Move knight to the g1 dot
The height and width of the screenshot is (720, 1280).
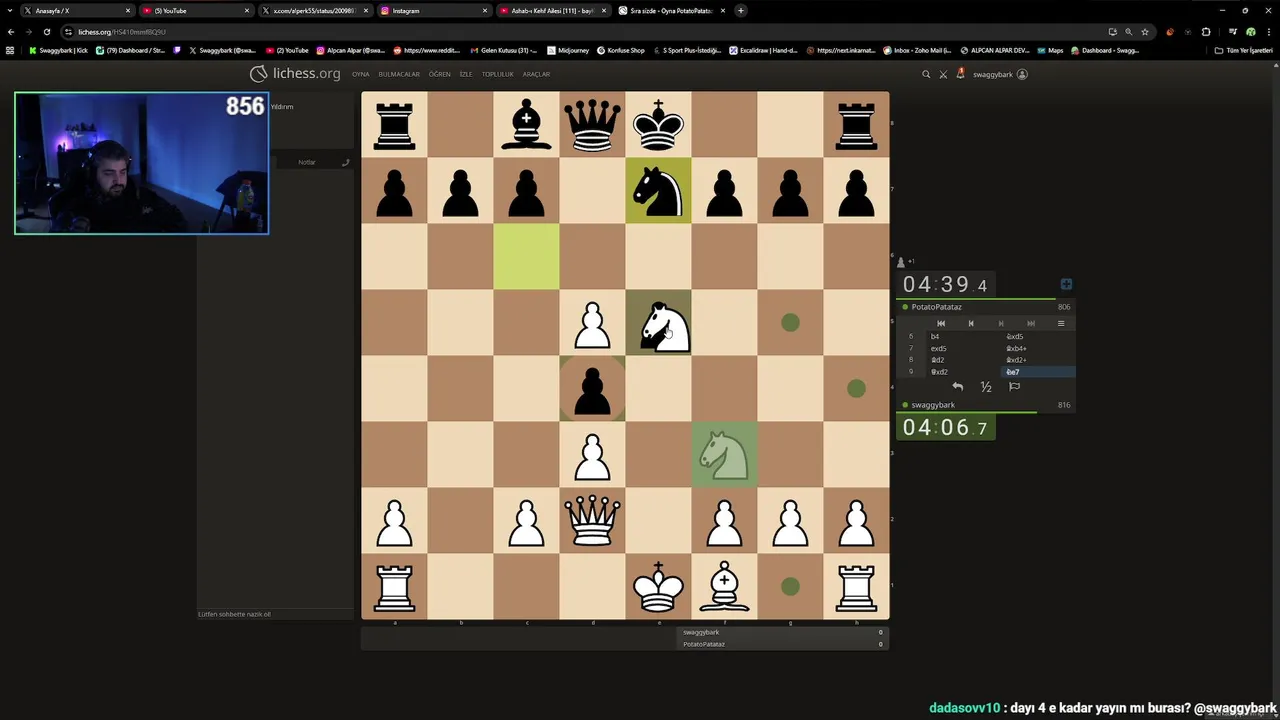tap(790, 587)
